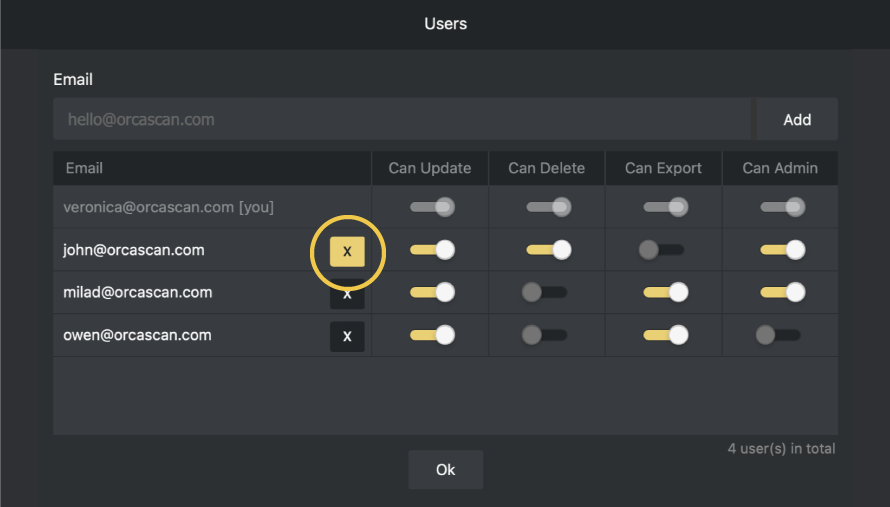The width and height of the screenshot is (890, 507).
Task: Enable Can Delete for milad@orcascan.com
Action: [x=546, y=292]
